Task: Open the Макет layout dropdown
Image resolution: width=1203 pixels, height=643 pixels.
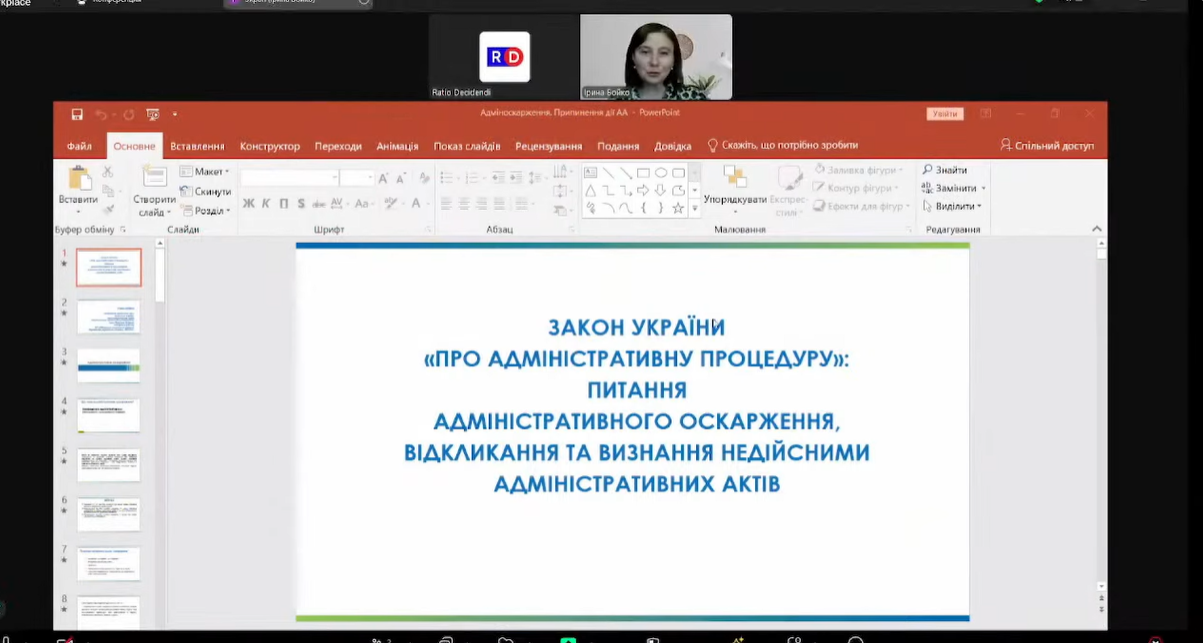Action: (205, 172)
